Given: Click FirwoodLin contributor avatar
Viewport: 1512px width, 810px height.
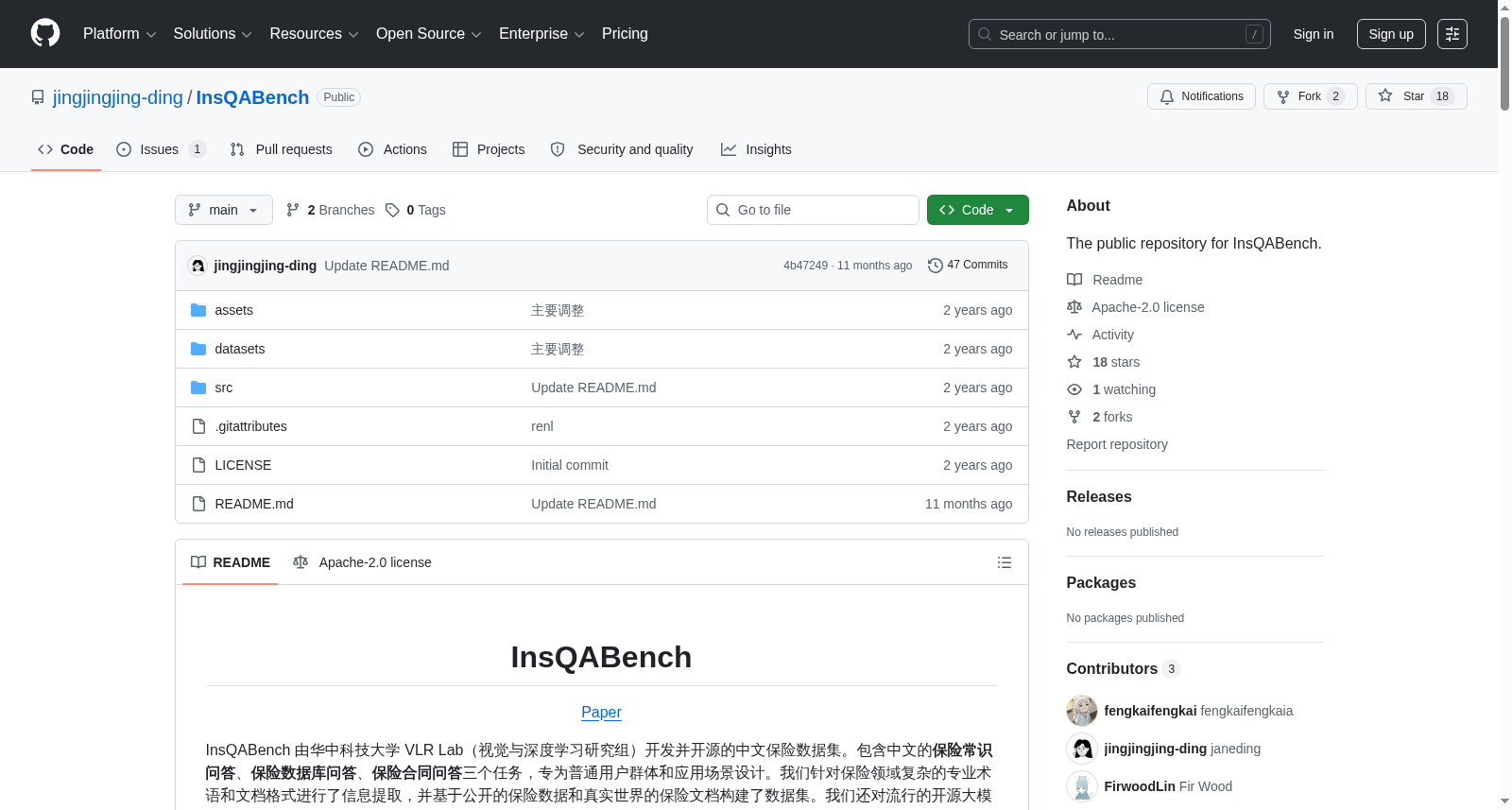Looking at the screenshot, I should coord(1082,786).
